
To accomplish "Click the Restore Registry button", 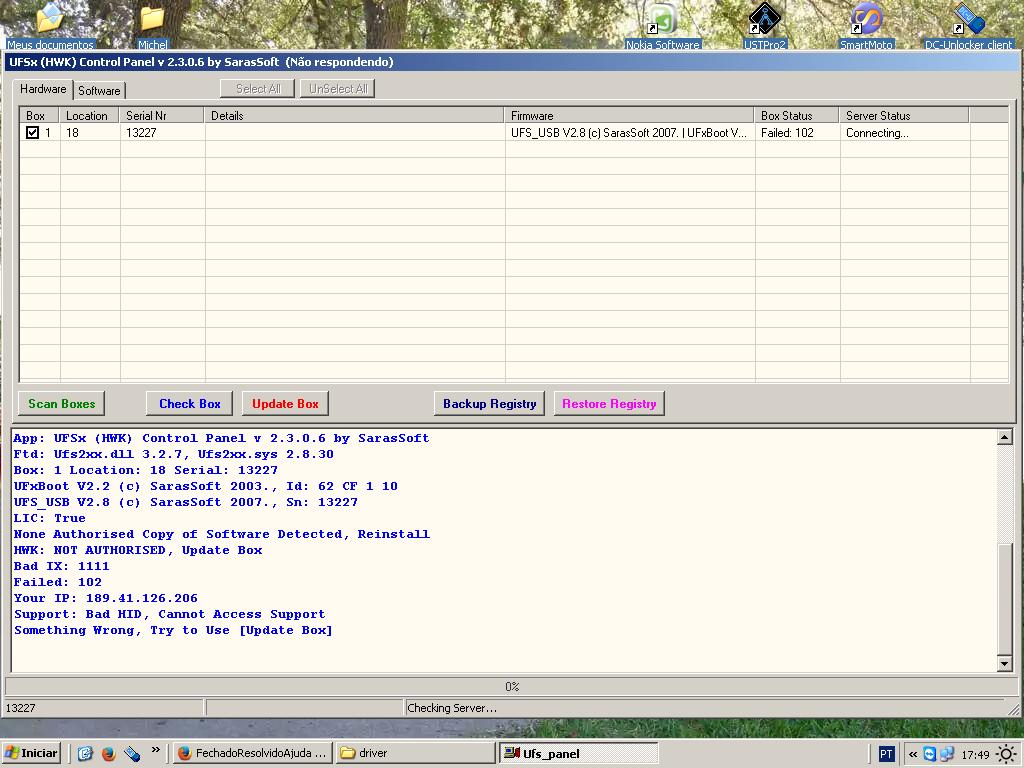I will pyautogui.click(x=609, y=404).
